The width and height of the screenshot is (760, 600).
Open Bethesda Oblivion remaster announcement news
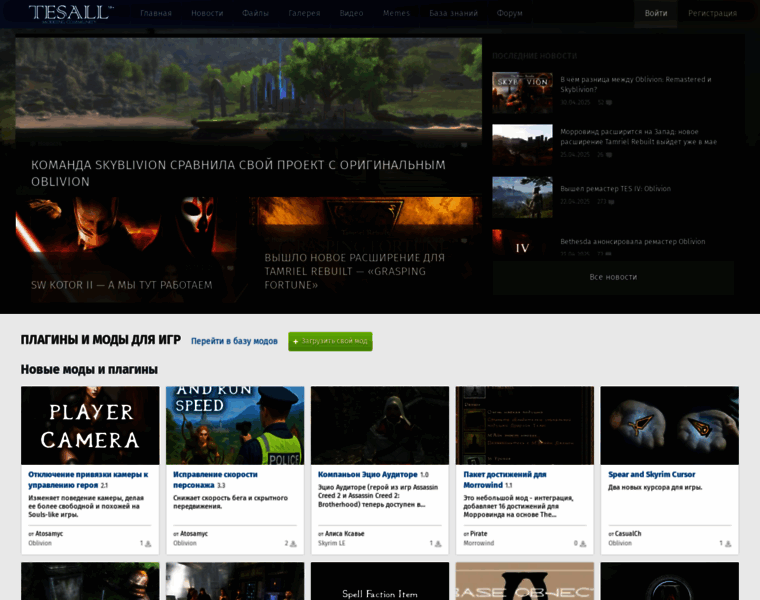coord(633,241)
